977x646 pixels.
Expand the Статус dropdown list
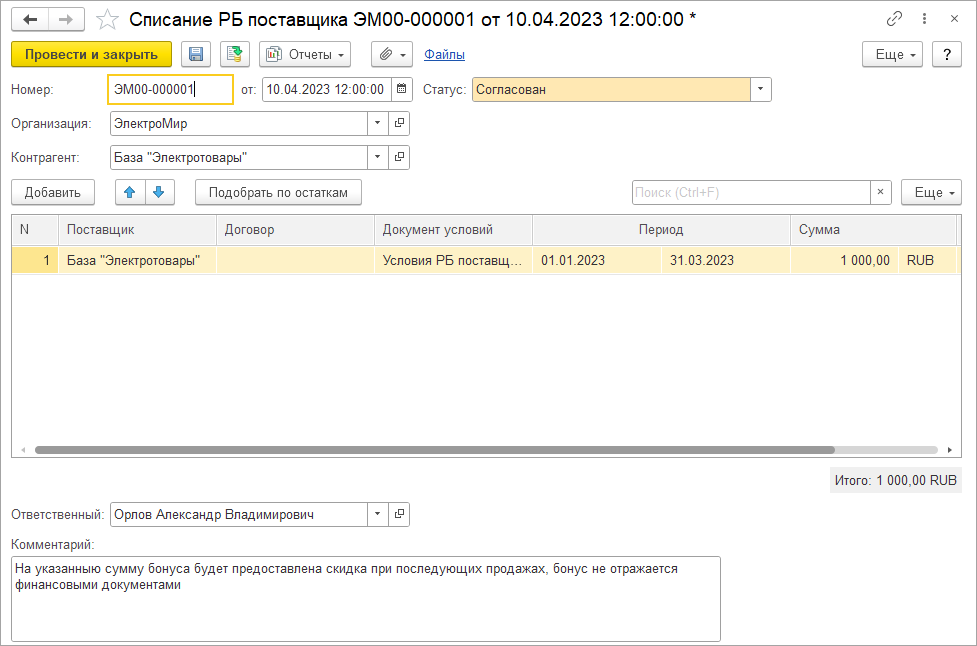coord(761,89)
